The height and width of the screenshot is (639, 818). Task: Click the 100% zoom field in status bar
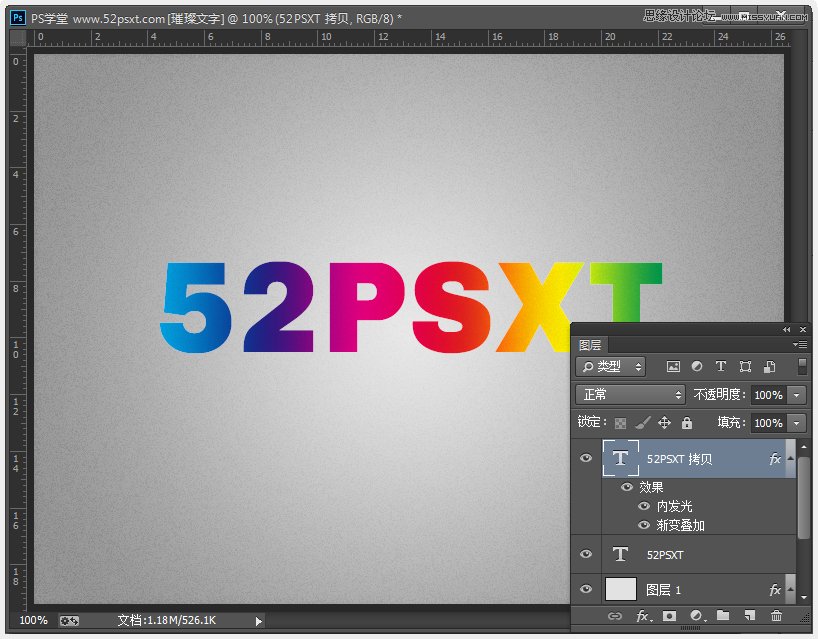coord(33,620)
